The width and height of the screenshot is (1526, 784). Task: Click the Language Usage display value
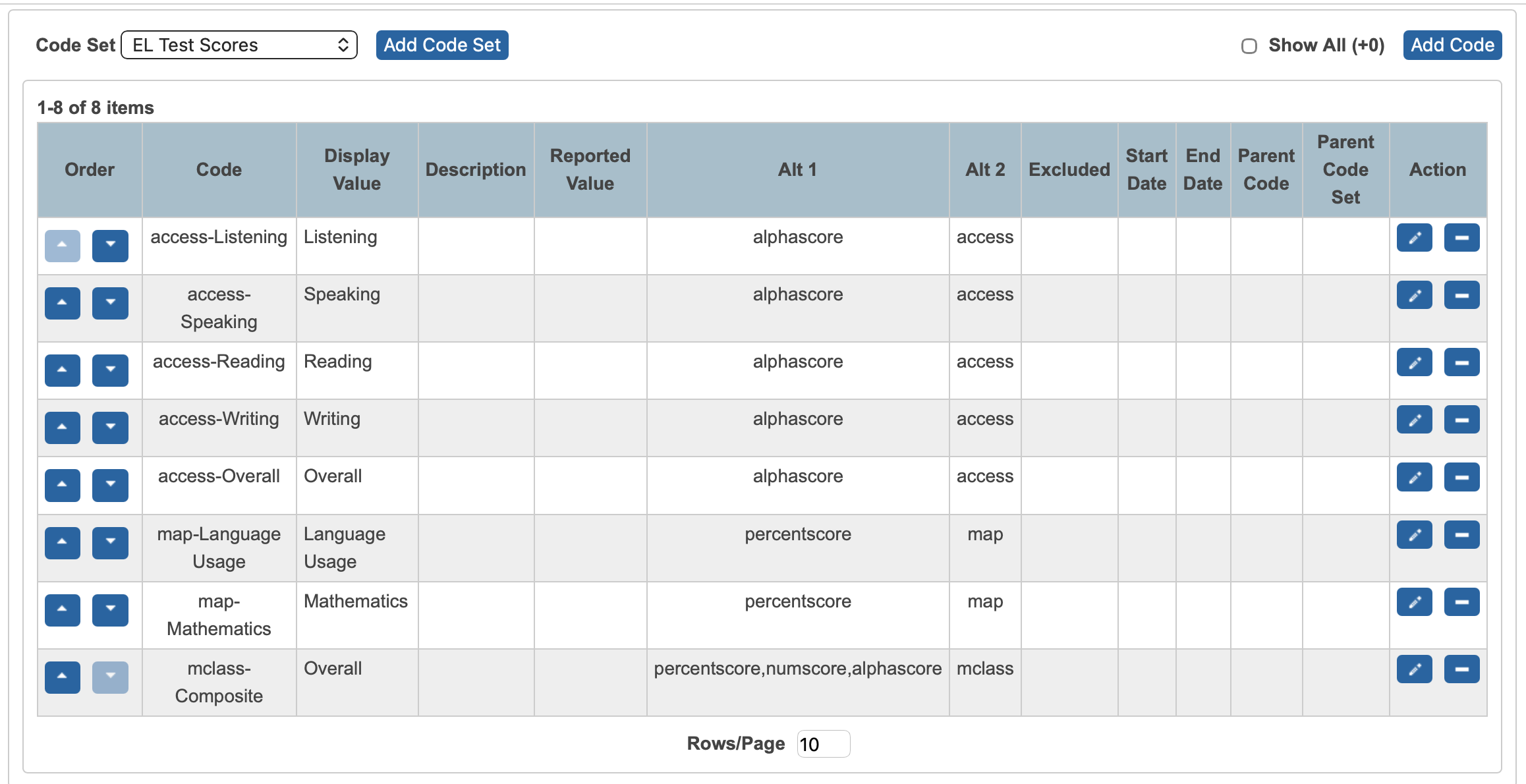point(357,547)
